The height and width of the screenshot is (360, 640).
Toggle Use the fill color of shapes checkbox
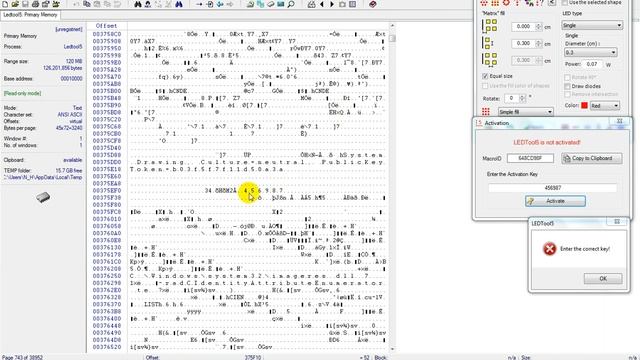[x=485, y=86]
